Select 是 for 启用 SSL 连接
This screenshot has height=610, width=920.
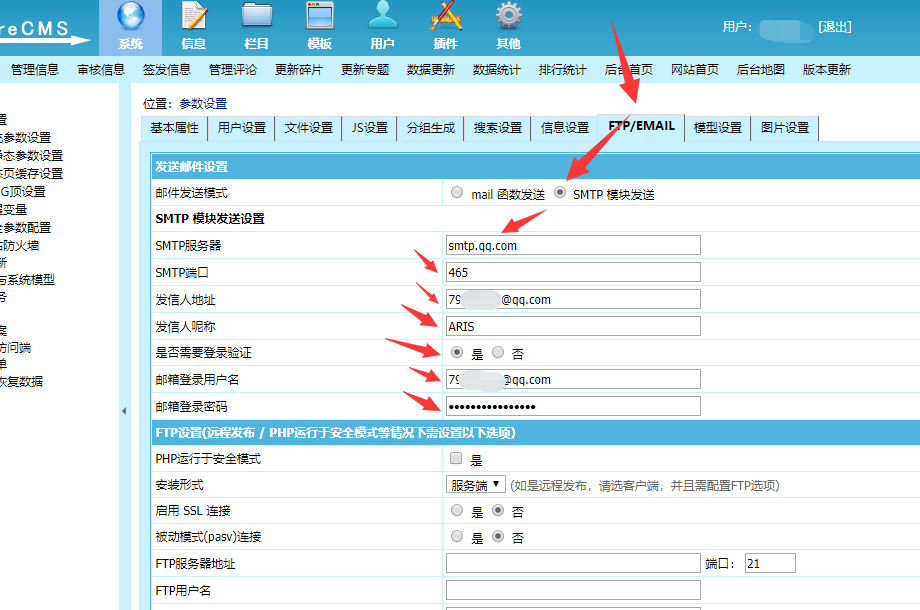coord(457,511)
